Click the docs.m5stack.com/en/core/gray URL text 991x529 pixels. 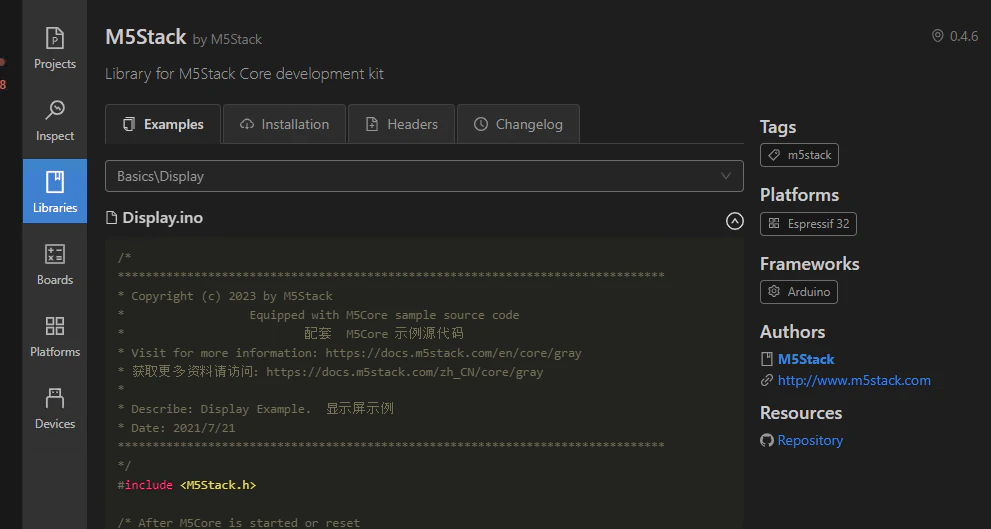coord(453,353)
